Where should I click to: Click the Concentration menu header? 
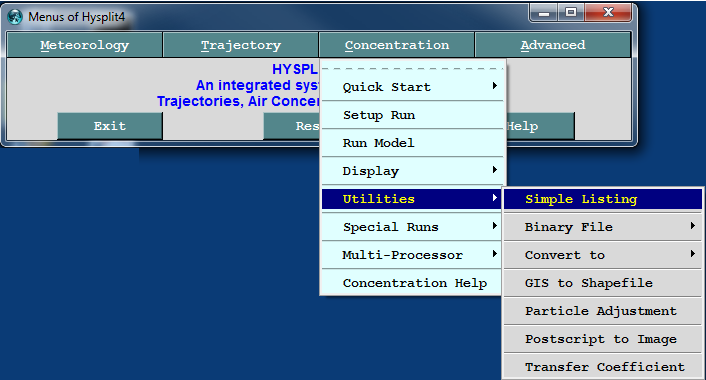397,45
